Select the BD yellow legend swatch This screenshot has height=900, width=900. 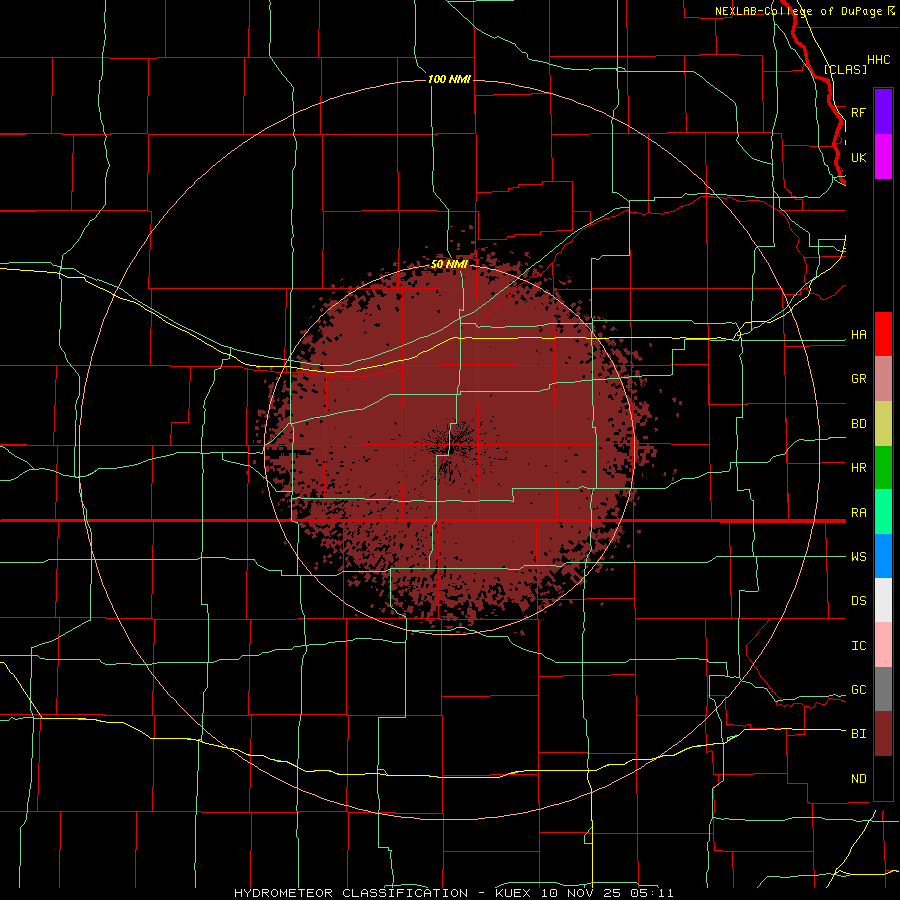tap(883, 424)
